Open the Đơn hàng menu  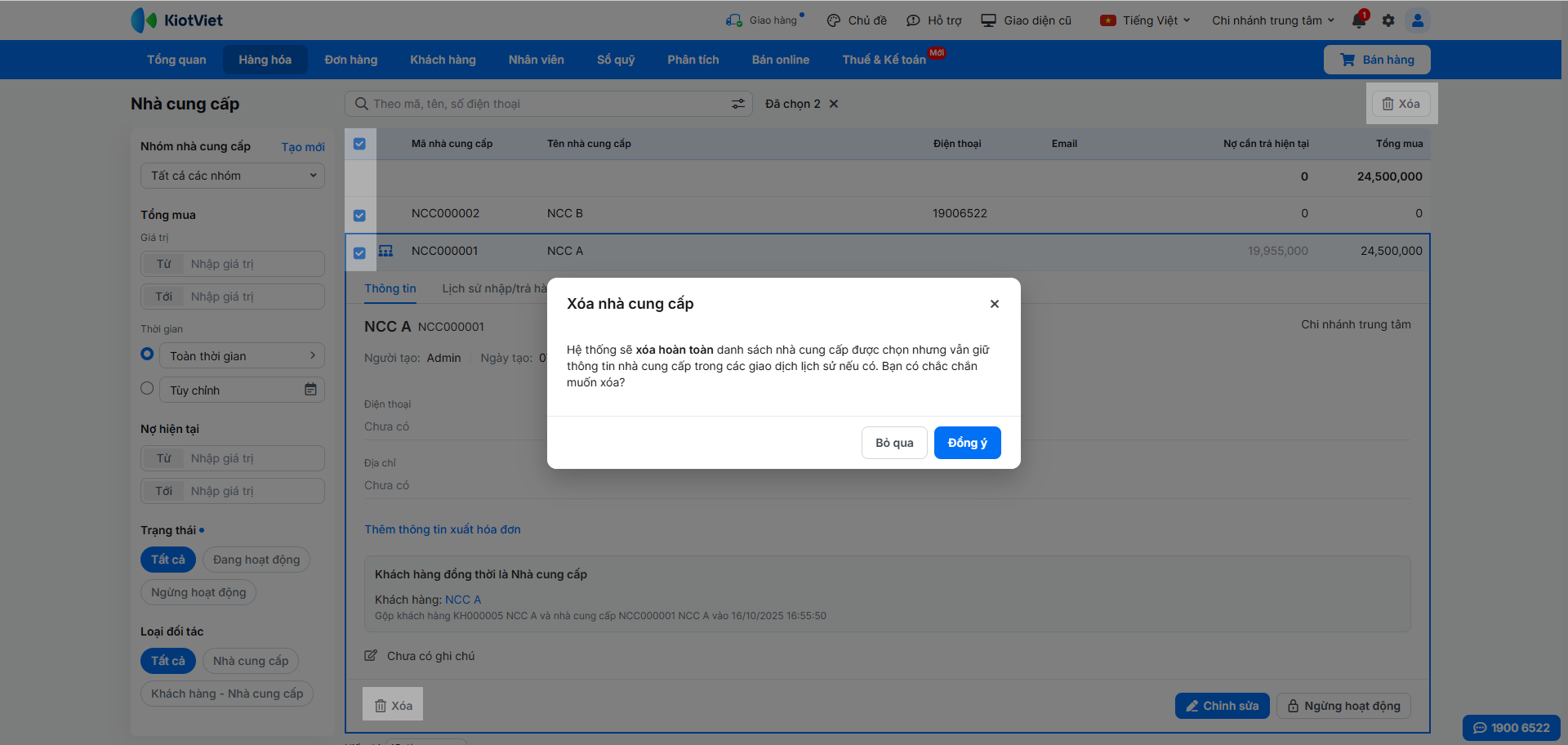click(351, 60)
